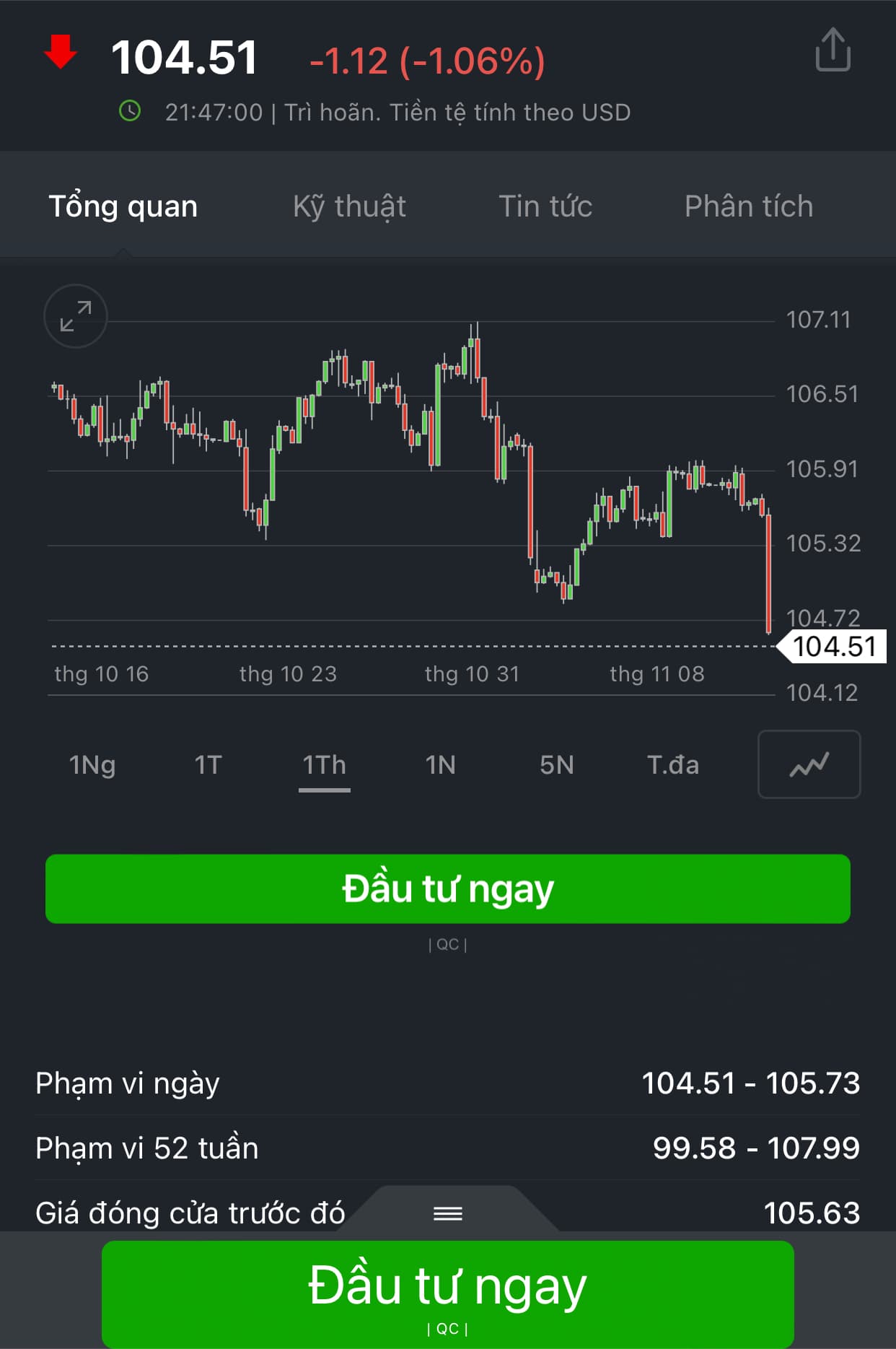Select the 1Th chart range

click(324, 765)
